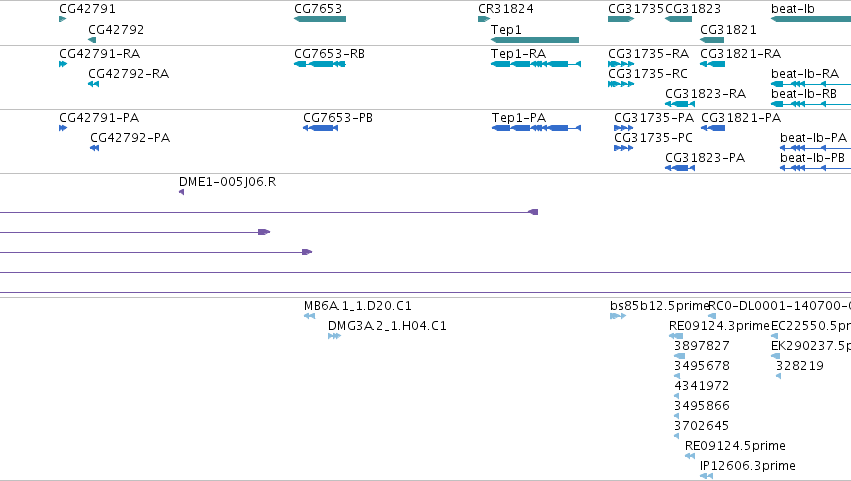
Task: Select the beat-Ib-RB transcript glyph
Action: pyautogui.click(x=811, y=104)
